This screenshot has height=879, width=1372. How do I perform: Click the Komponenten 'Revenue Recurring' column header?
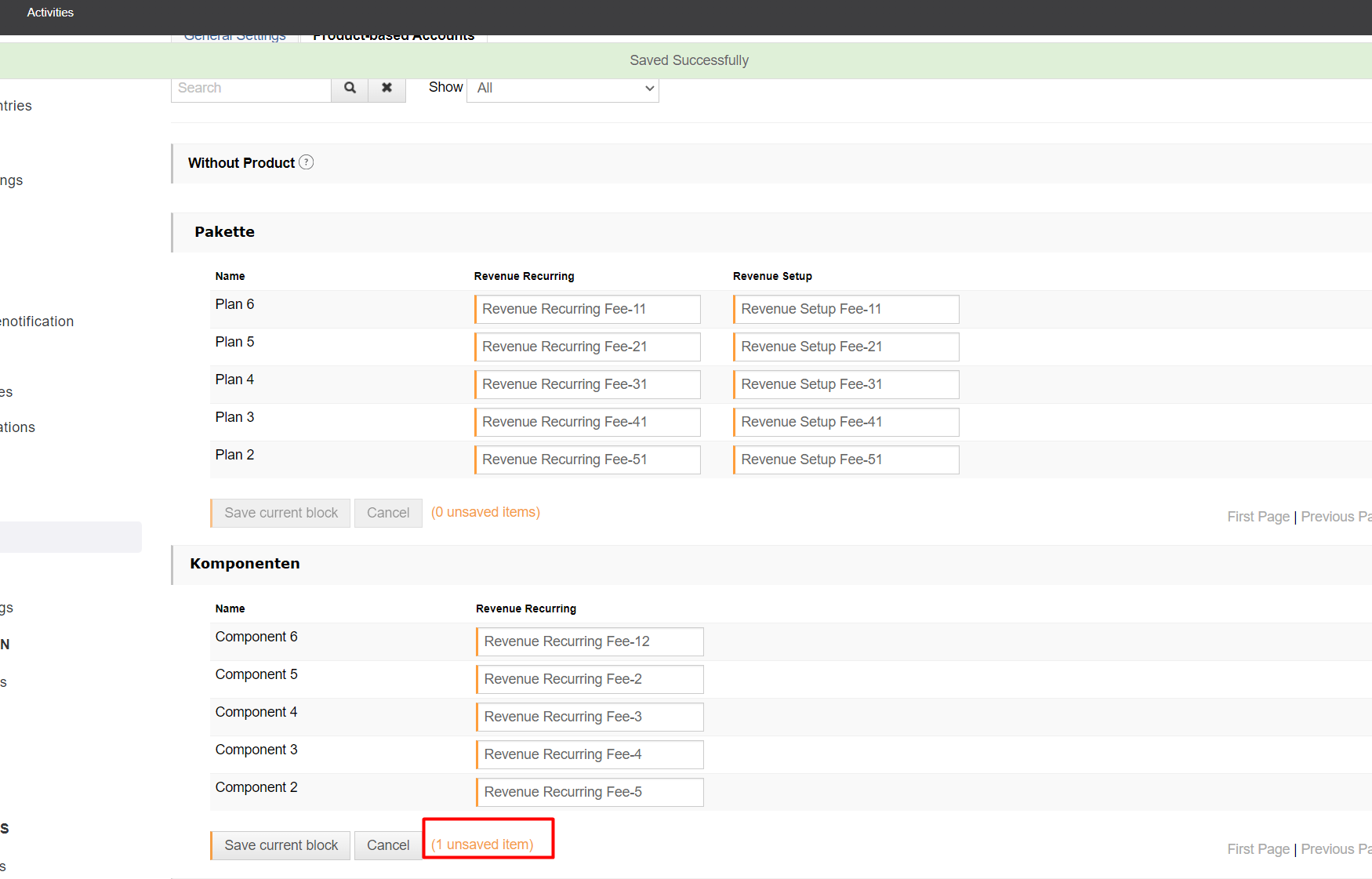[525, 608]
